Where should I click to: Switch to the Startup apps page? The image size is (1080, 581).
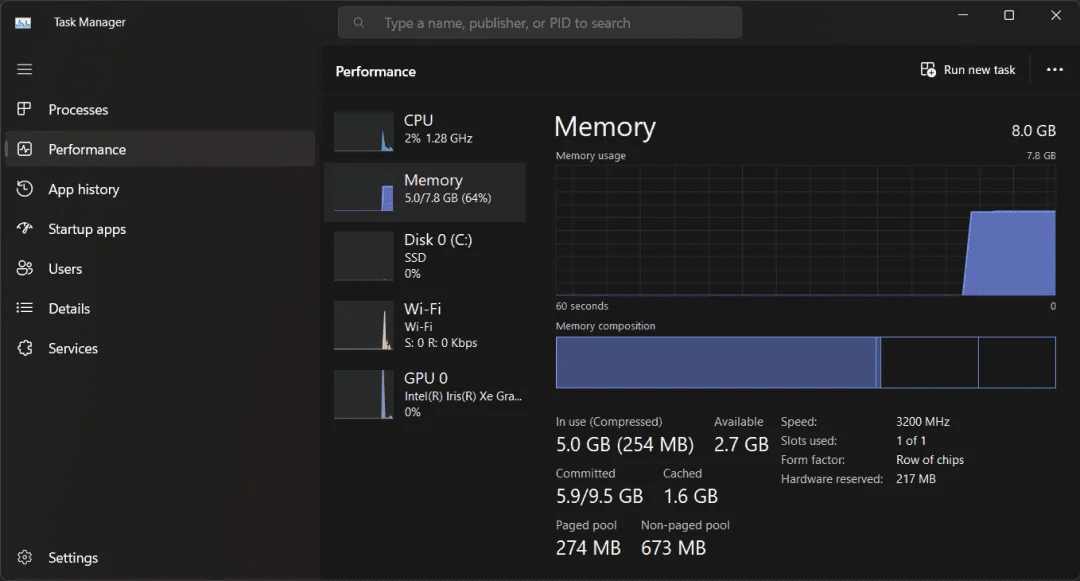click(x=160, y=229)
